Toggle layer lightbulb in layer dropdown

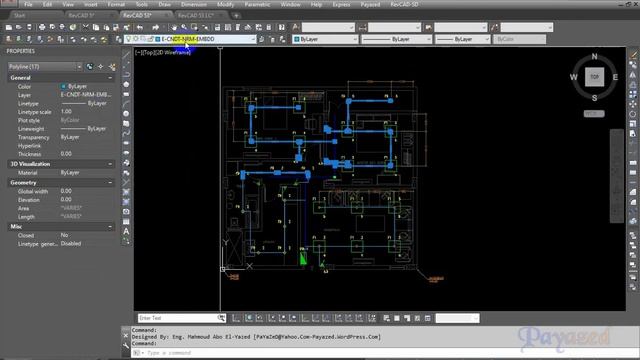click(x=129, y=39)
